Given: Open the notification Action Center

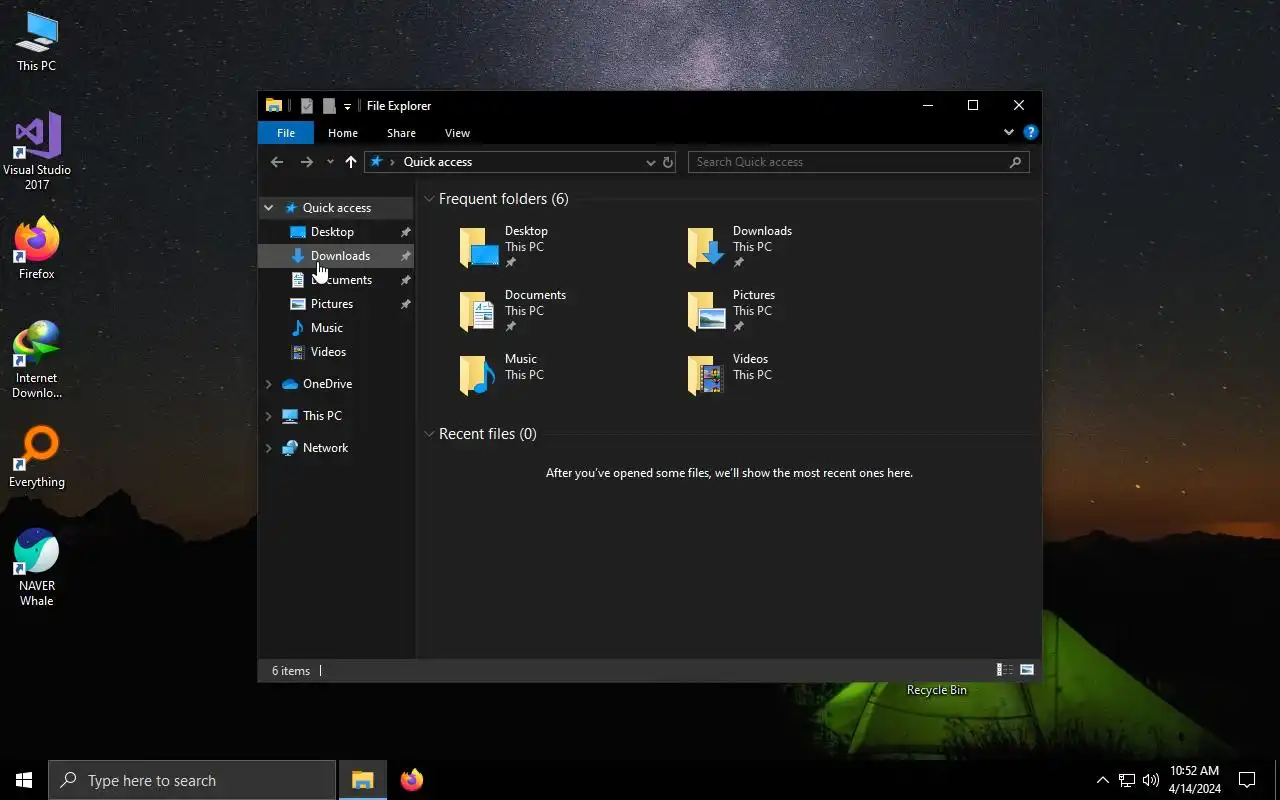Looking at the screenshot, I should (1247, 780).
